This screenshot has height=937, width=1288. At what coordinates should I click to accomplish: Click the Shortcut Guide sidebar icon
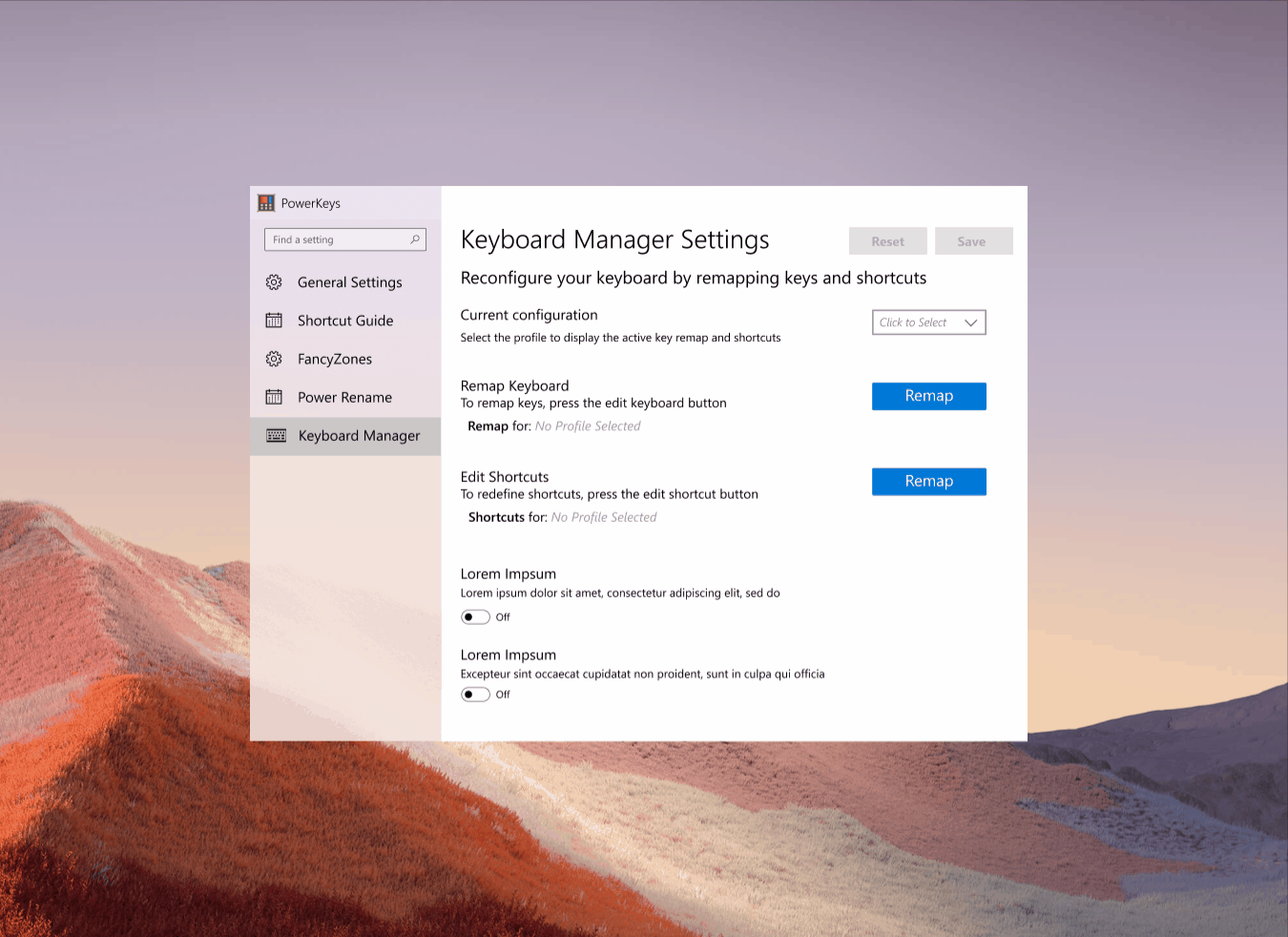click(274, 321)
